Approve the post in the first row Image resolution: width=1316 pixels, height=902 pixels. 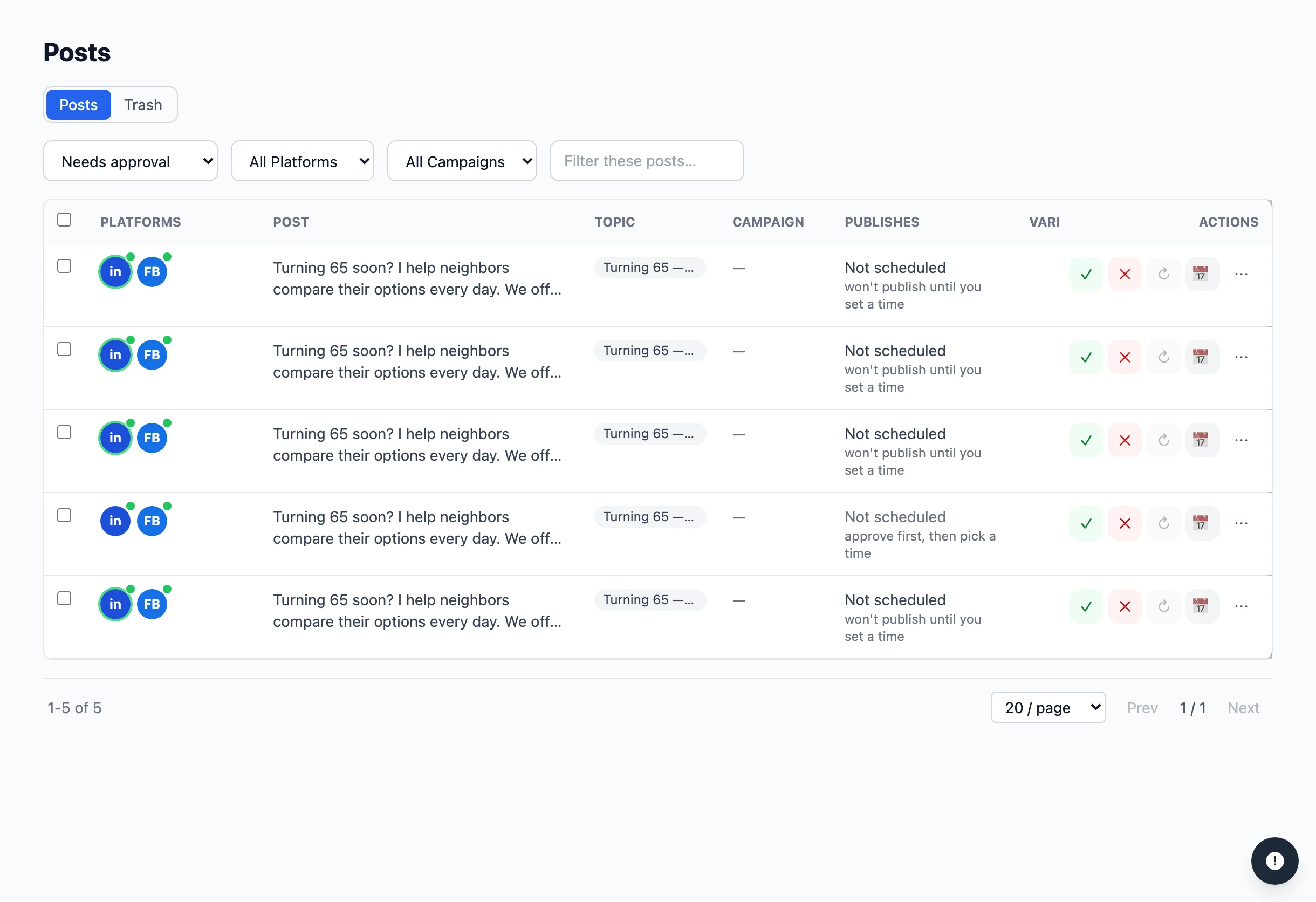pyautogui.click(x=1086, y=274)
